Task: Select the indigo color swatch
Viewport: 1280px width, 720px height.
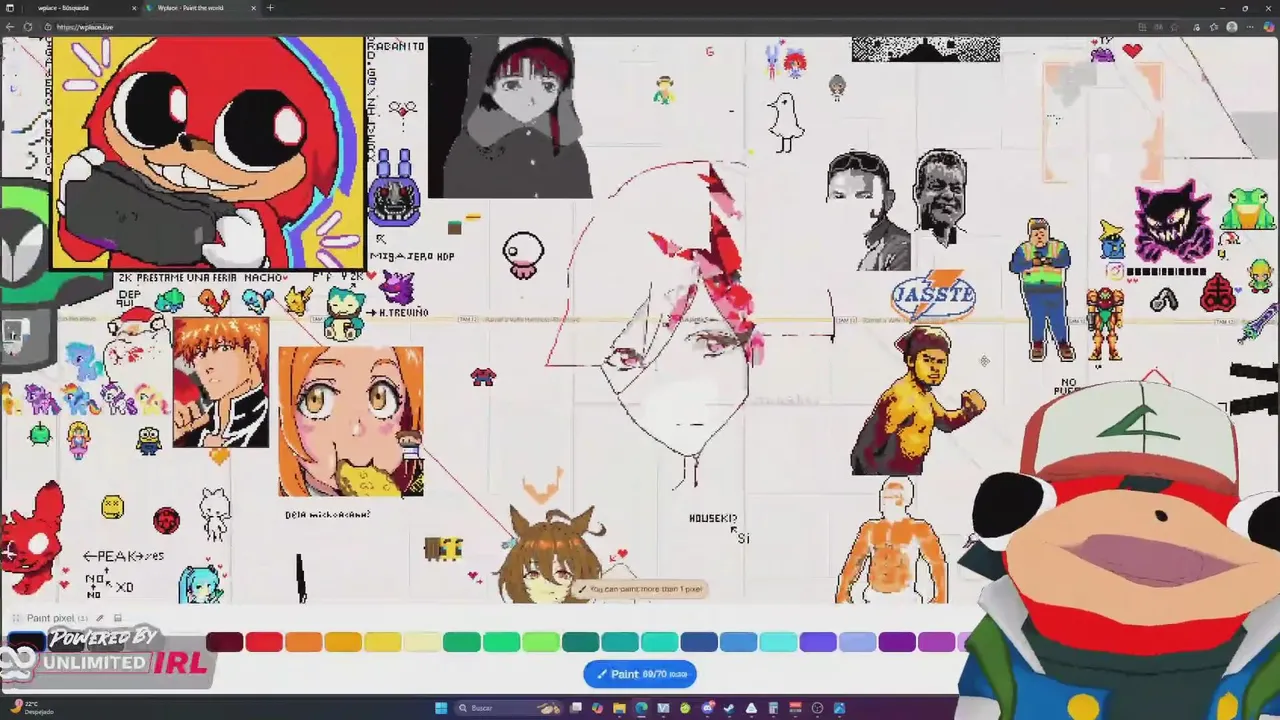Action: pos(818,642)
